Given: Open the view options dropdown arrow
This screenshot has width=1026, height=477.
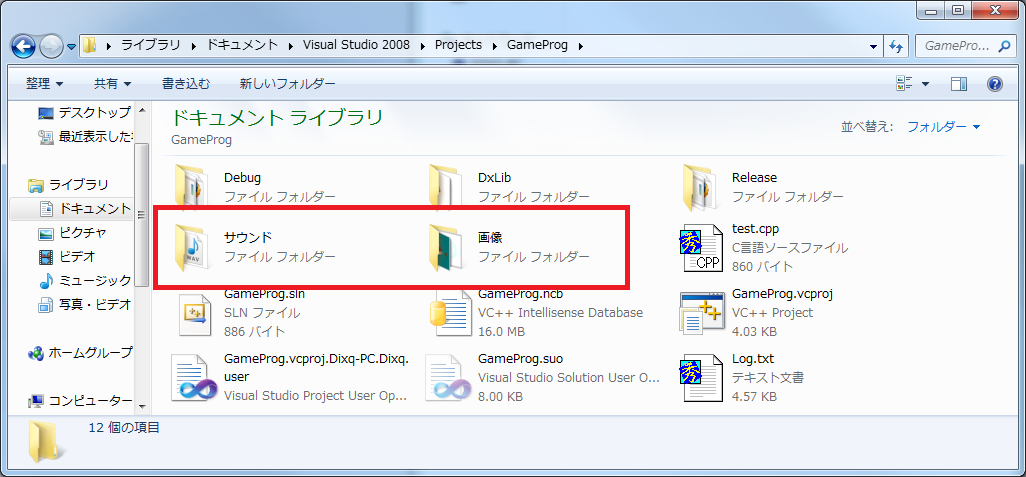Looking at the screenshot, I should (925, 84).
